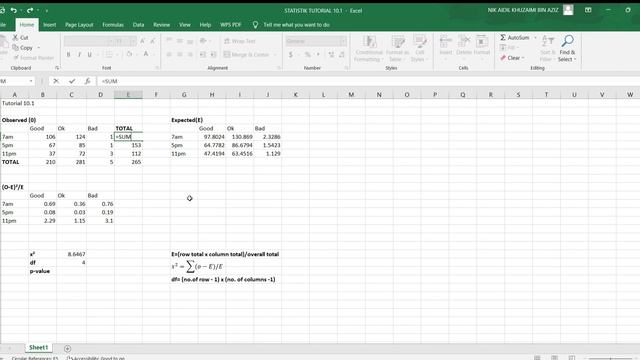Open Sort & Filter menu
The width and height of the screenshot is (640, 360).
548,49
